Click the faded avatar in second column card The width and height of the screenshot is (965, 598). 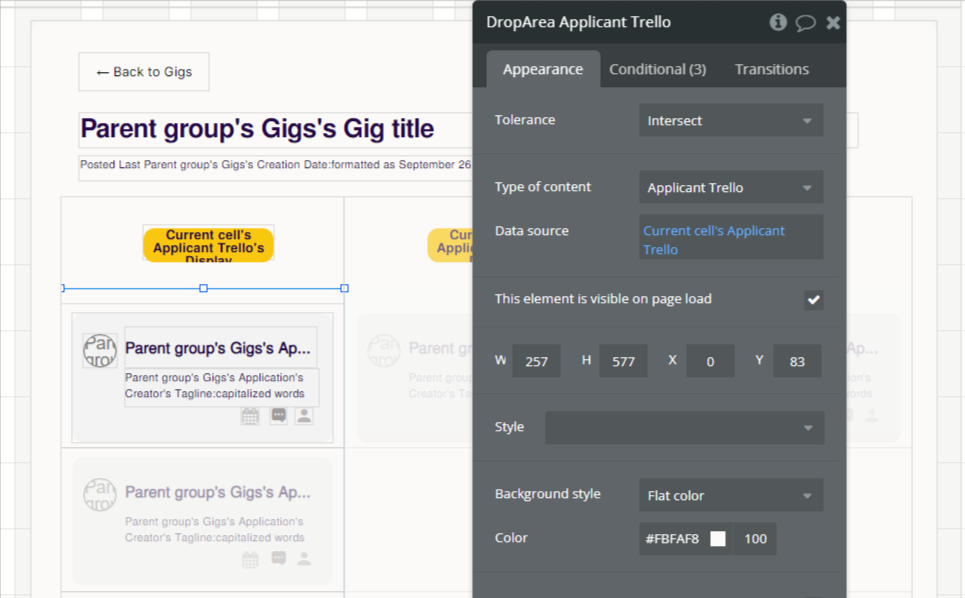(384, 351)
